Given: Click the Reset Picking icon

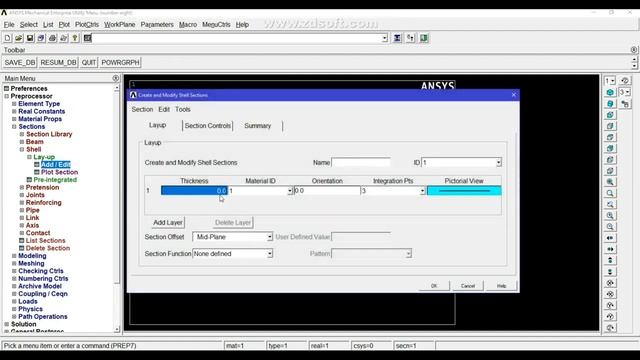Looking at the screenshot, I should click(x=410, y=38).
